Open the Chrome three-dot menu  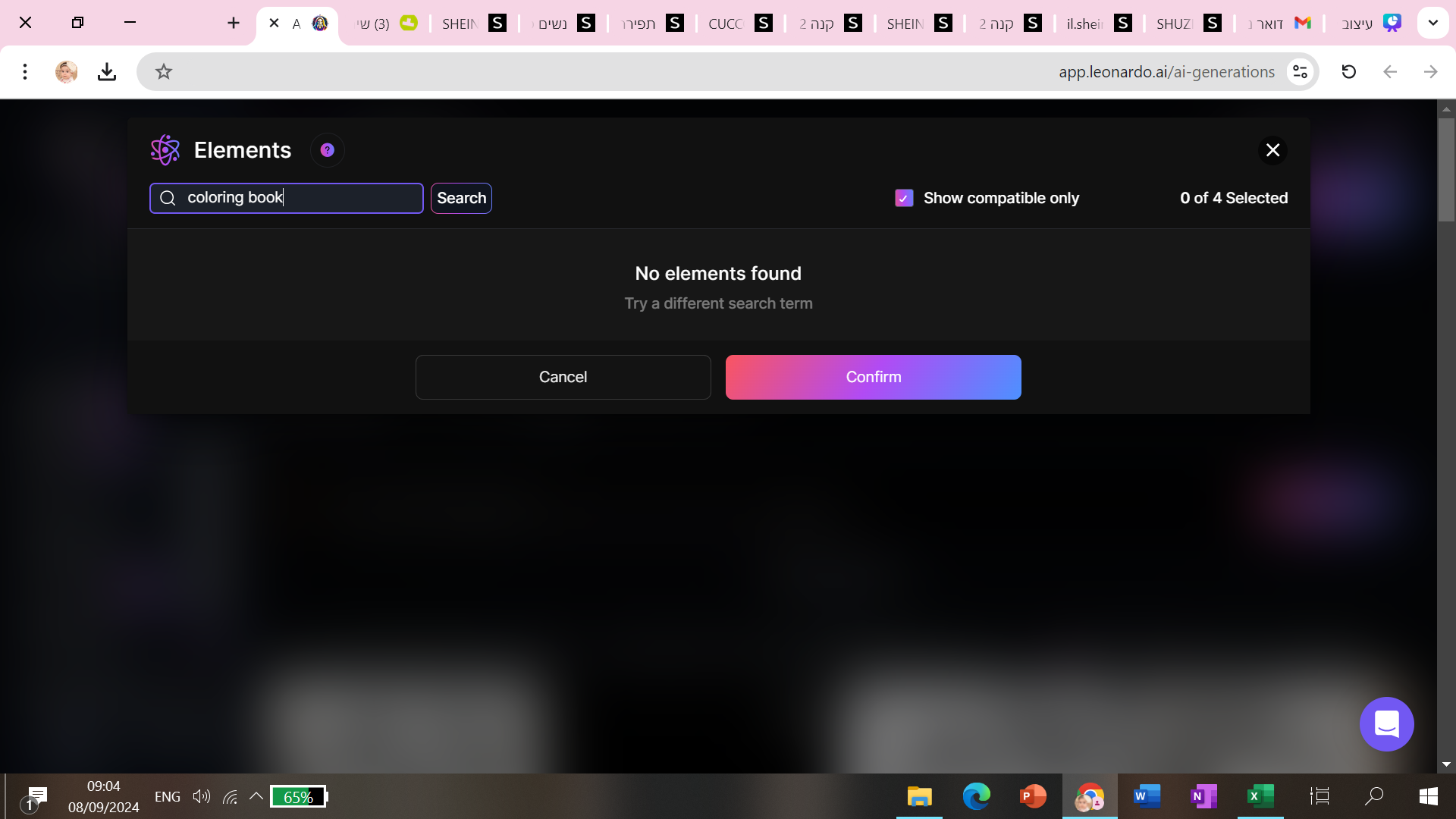[x=25, y=72]
